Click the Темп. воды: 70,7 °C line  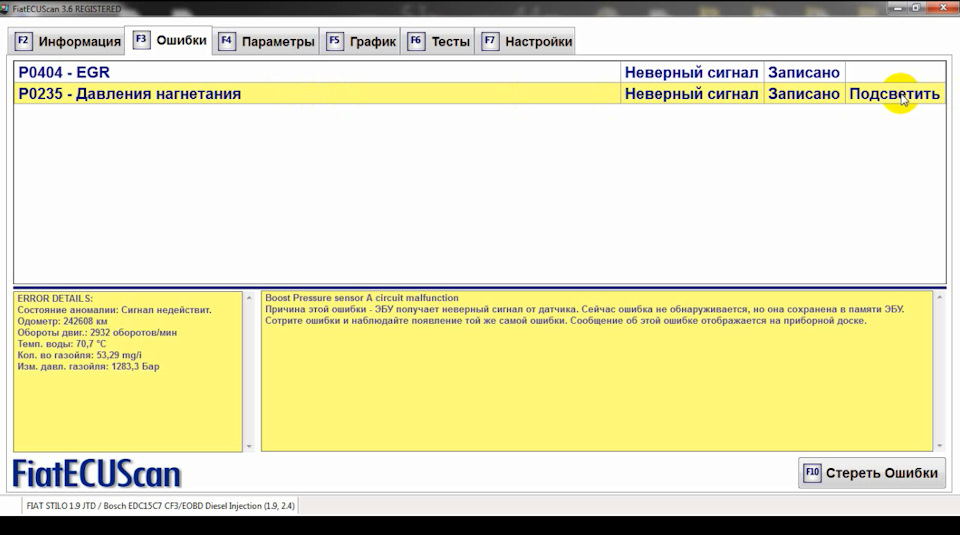[x=62, y=344]
